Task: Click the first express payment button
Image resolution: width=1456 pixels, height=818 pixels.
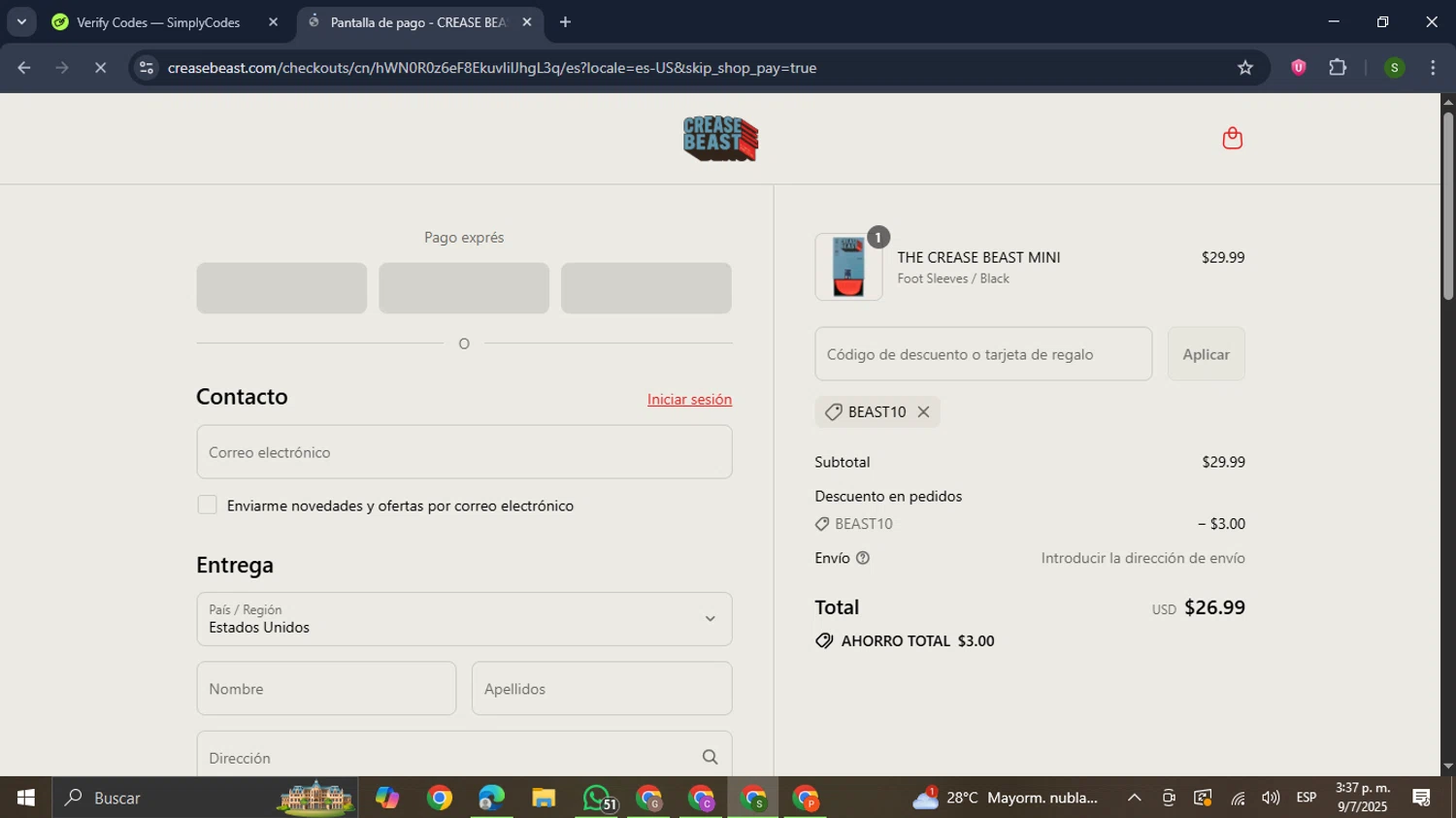Action: [x=281, y=287]
